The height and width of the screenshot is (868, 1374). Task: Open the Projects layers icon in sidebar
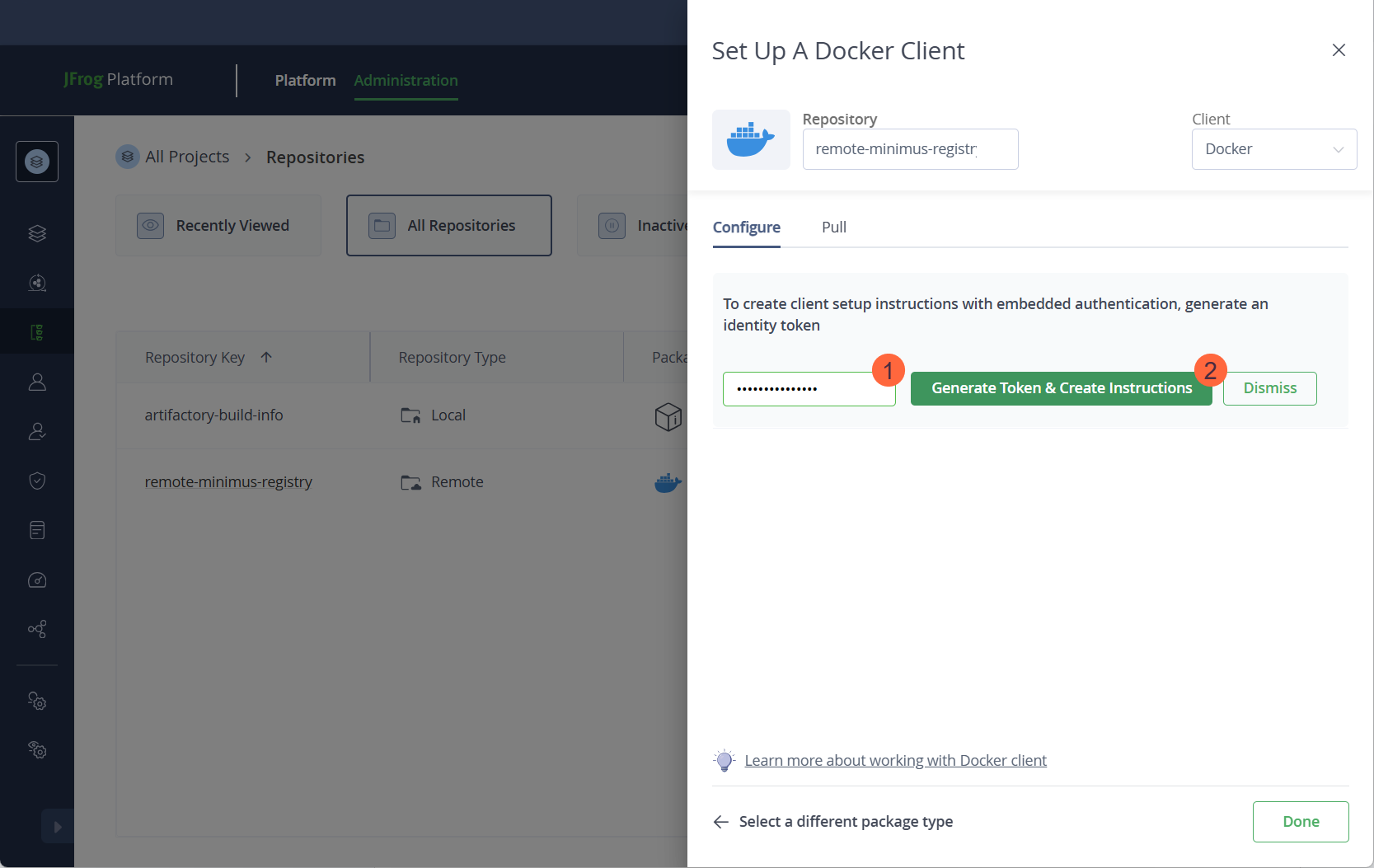(36, 233)
